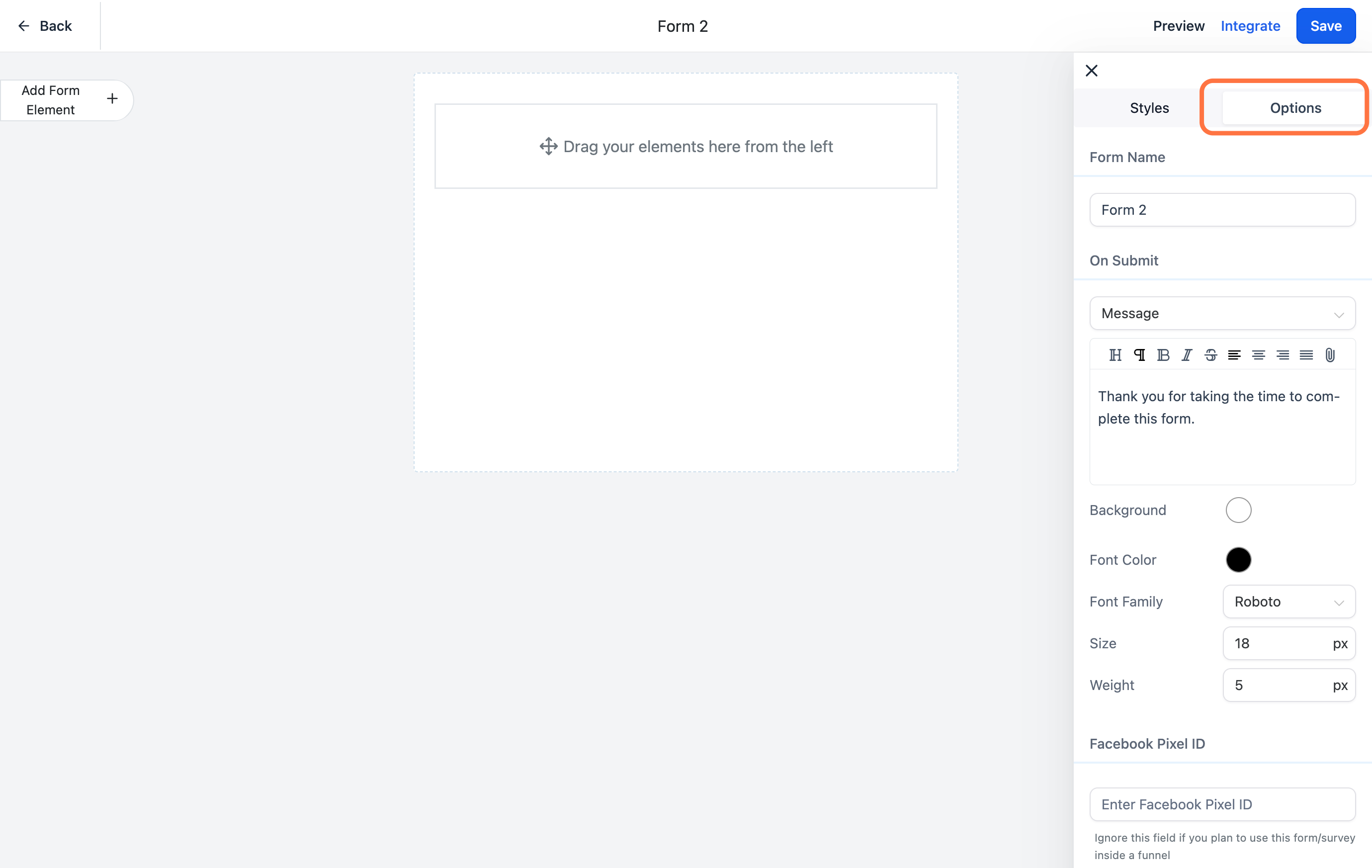This screenshot has height=868, width=1372.
Task: Click the Heading format icon
Action: [1115, 355]
